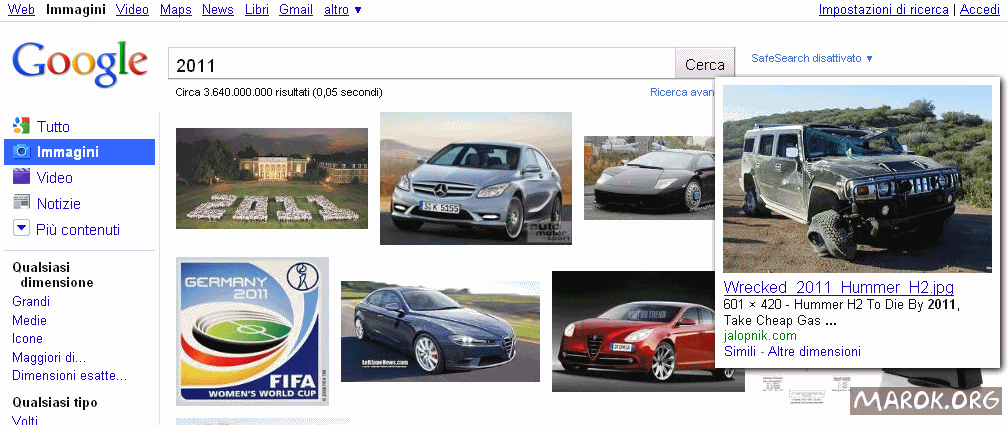Open News in the top navigation bar
This screenshot has height=425, width=1008.
tap(217, 10)
